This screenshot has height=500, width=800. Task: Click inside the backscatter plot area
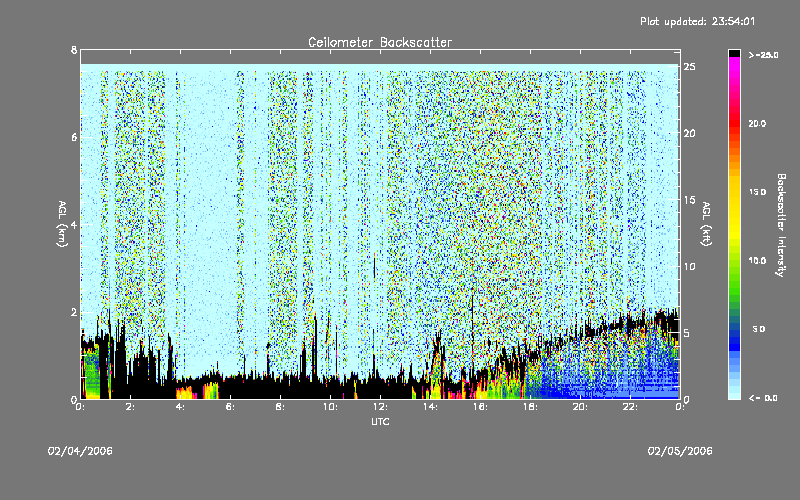pyautogui.click(x=380, y=224)
